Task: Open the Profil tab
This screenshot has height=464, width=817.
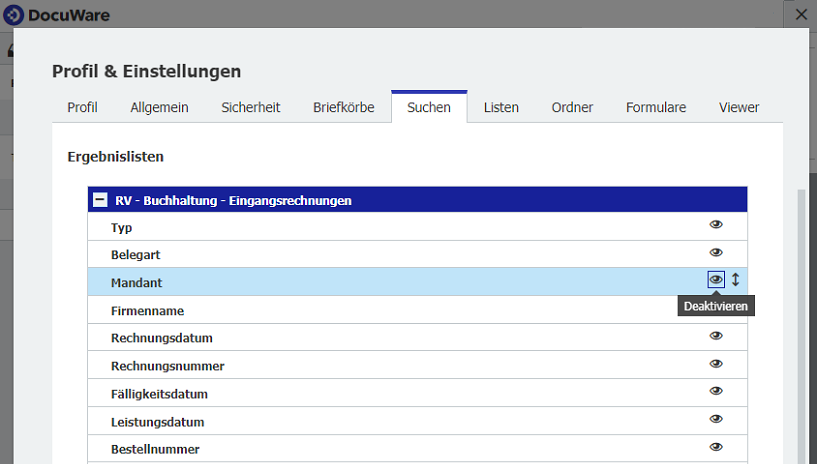Action: tap(82, 107)
